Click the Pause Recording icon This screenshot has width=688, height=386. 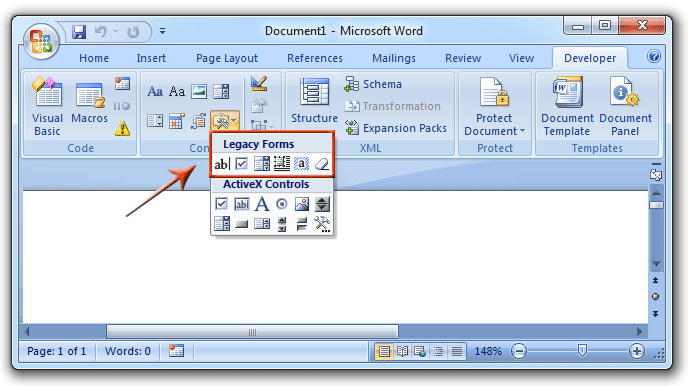coord(122,106)
